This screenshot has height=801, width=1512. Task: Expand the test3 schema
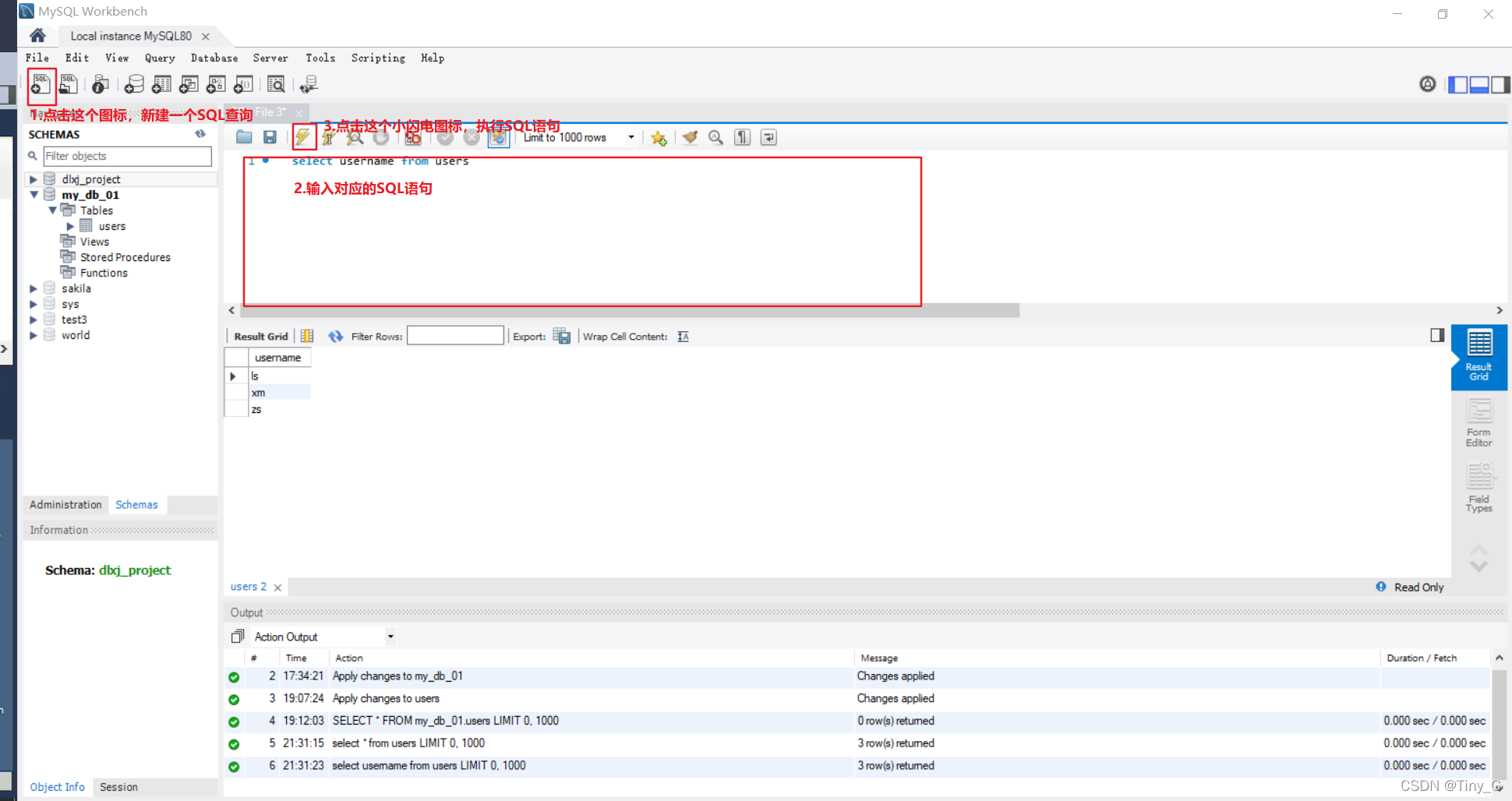tap(34, 319)
